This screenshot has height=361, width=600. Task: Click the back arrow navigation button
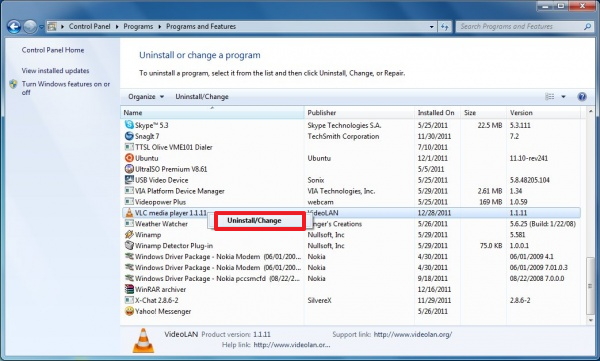coord(14,26)
